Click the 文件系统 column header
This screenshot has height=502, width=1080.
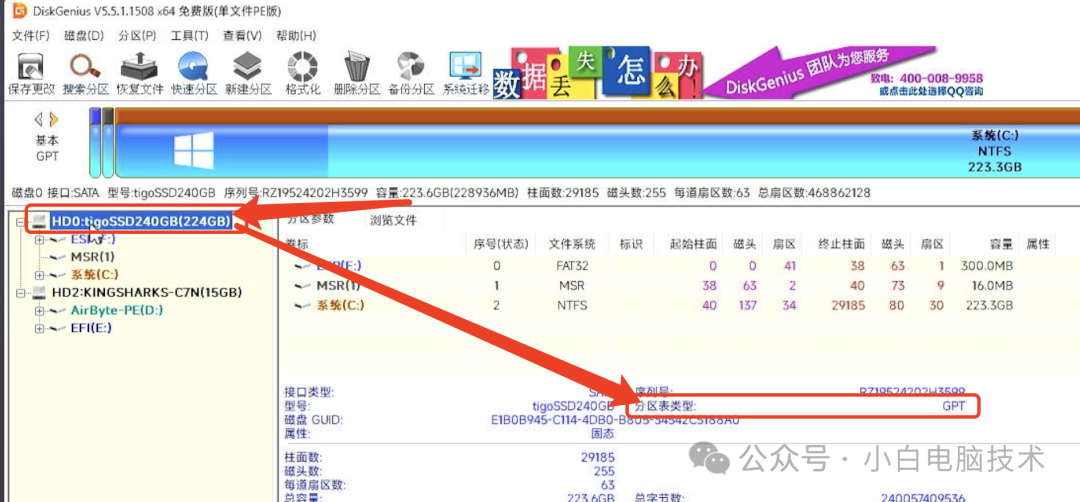(x=571, y=244)
